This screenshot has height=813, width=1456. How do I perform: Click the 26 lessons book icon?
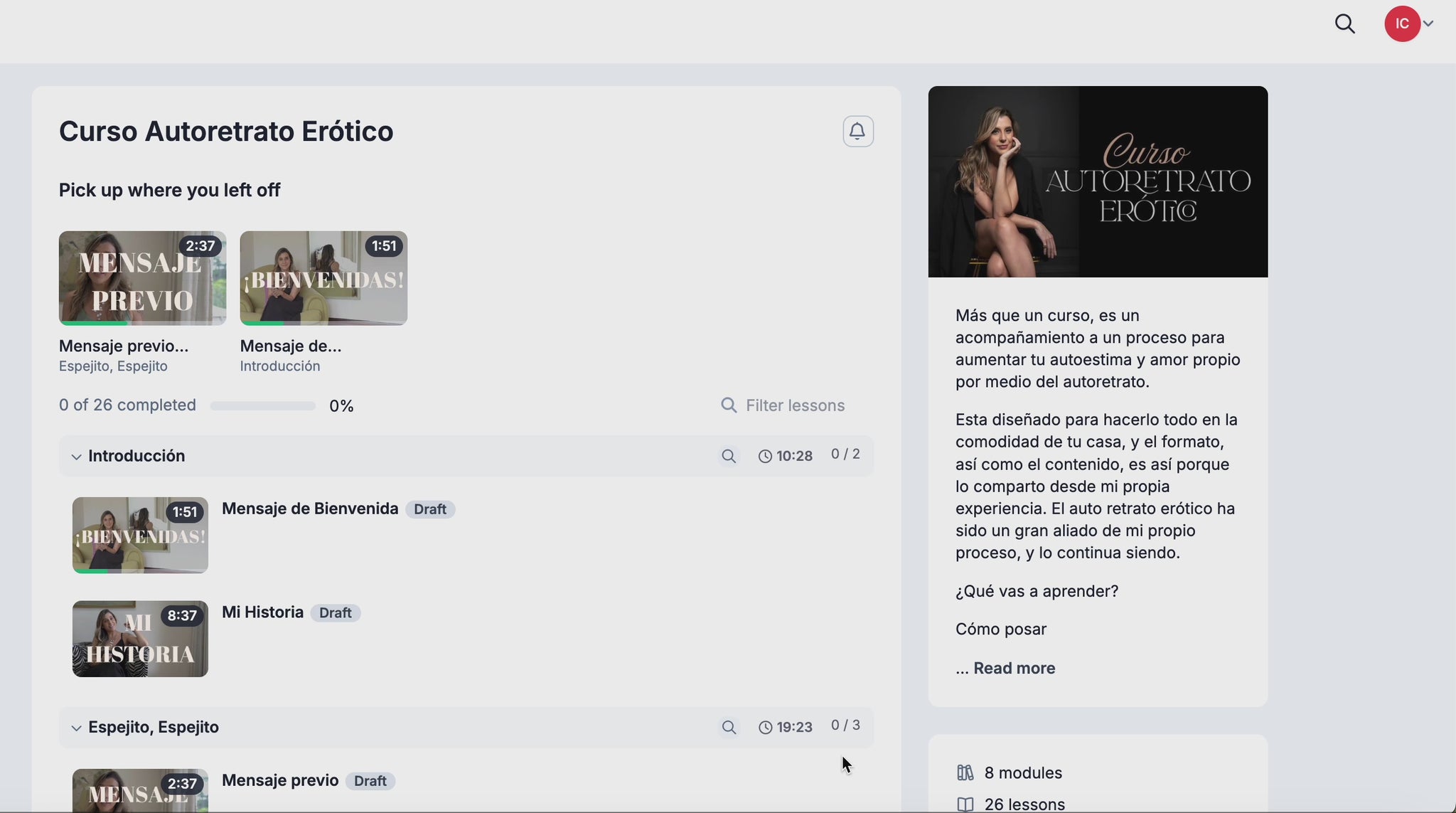(965, 804)
